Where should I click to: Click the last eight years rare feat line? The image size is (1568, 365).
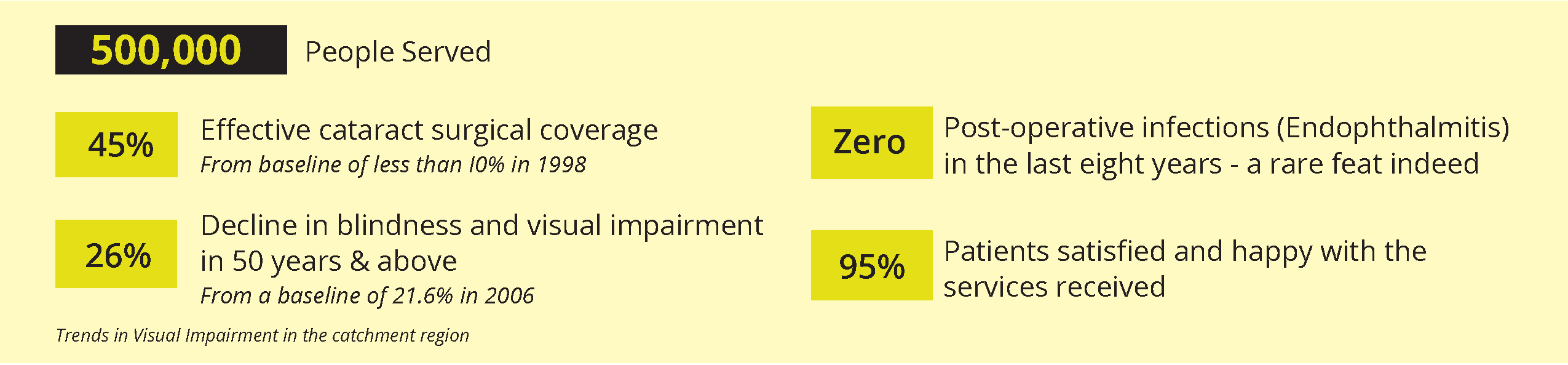tap(1211, 164)
